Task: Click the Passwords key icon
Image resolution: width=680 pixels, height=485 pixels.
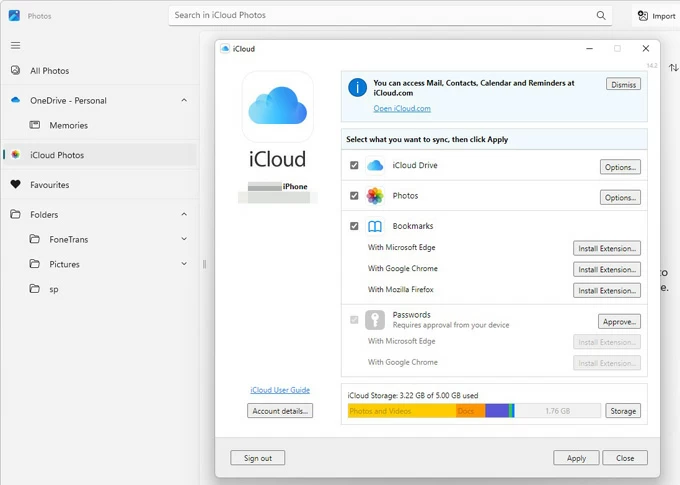Action: click(x=375, y=319)
